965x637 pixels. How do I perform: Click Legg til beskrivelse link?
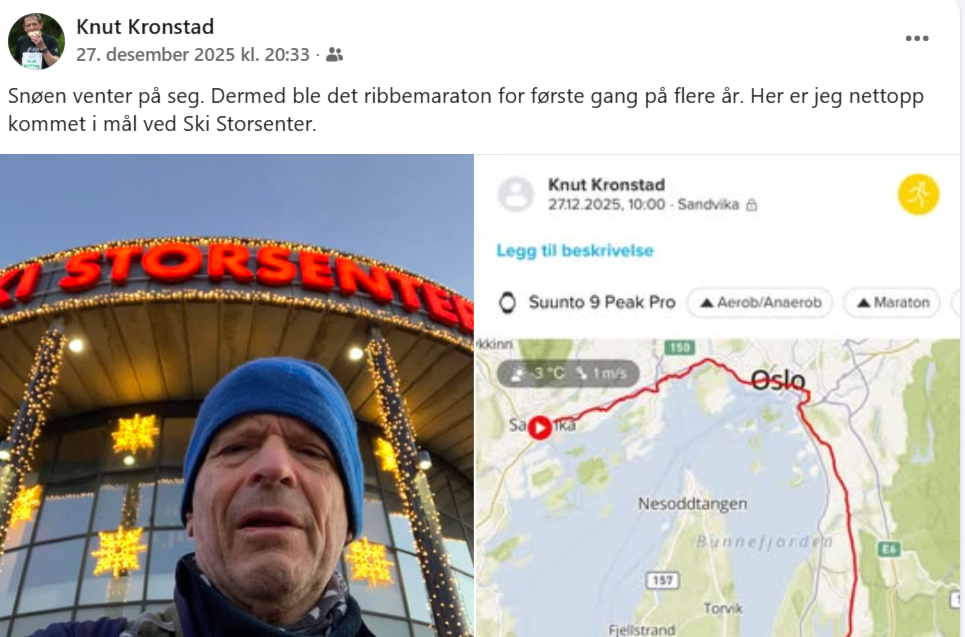pos(575,250)
